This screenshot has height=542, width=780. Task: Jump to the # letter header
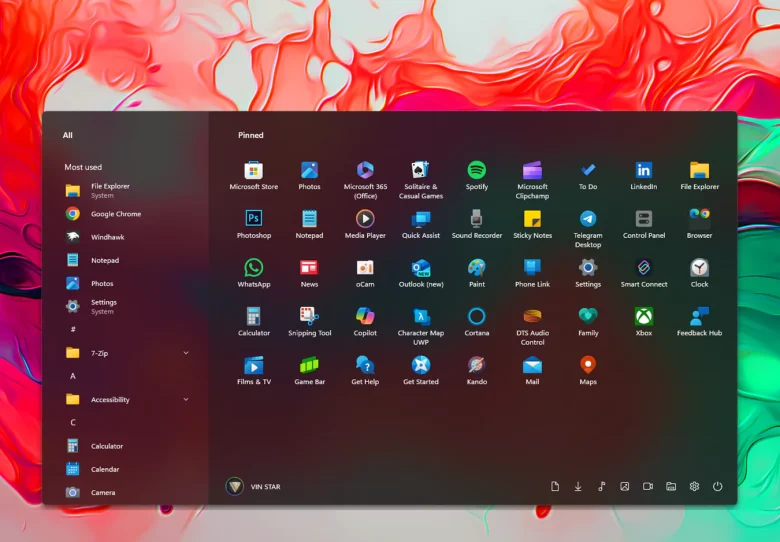73,329
